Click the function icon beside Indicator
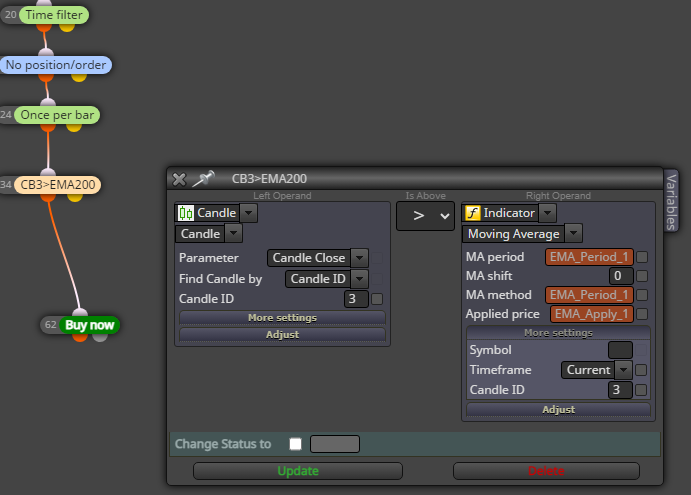691x495 pixels. (x=472, y=213)
